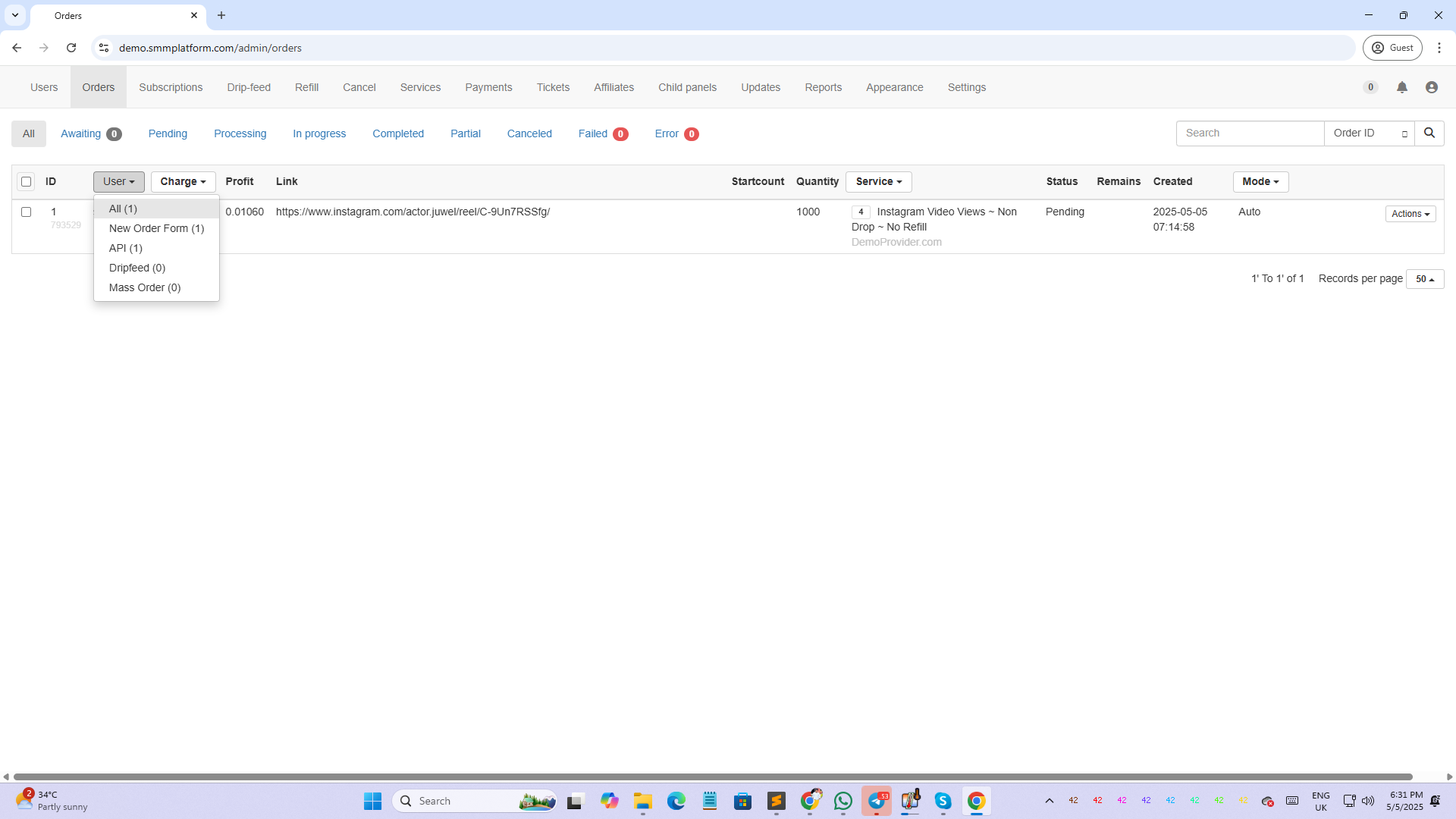Open a new browser tab
1456x819 pixels.
[x=221, y=15]
